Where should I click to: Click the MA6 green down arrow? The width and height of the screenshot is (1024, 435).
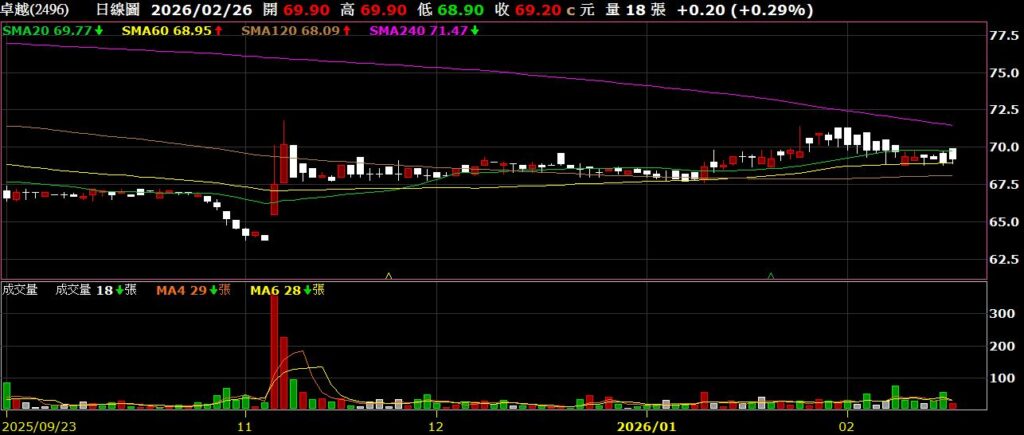click(x=308, y=290)
